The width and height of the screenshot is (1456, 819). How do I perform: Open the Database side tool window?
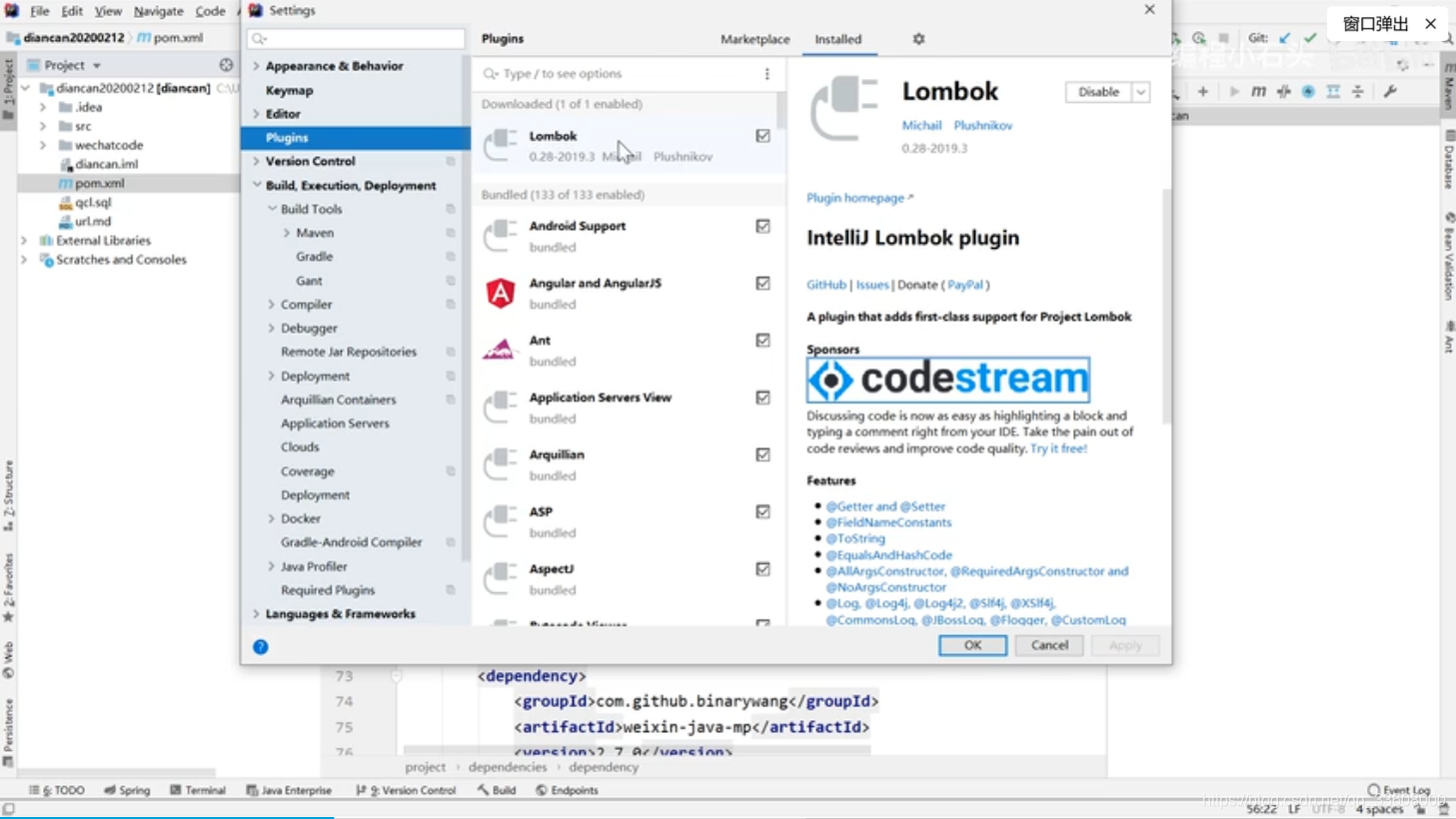click(x=1448, y=160)
